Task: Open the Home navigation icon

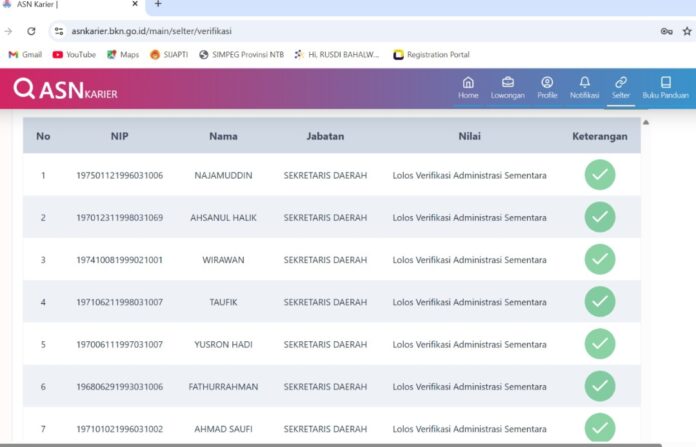Action: tap(468, 83)
